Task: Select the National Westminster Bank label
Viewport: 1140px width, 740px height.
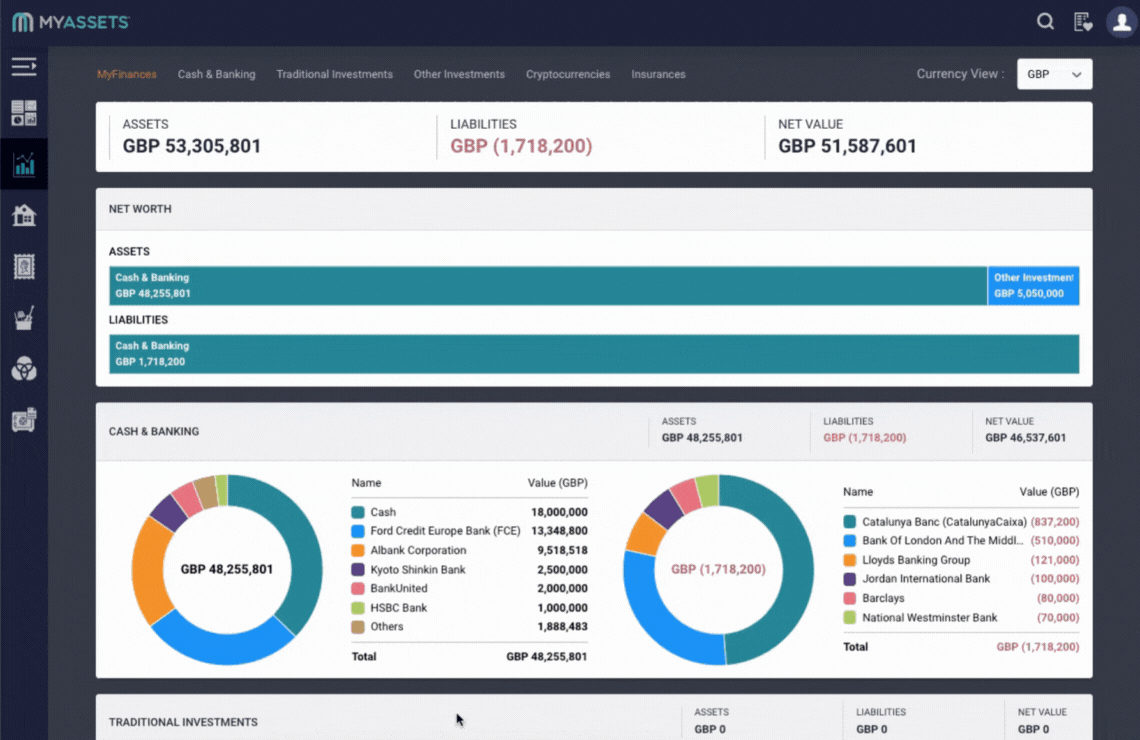Action: (x=930, y=618)
